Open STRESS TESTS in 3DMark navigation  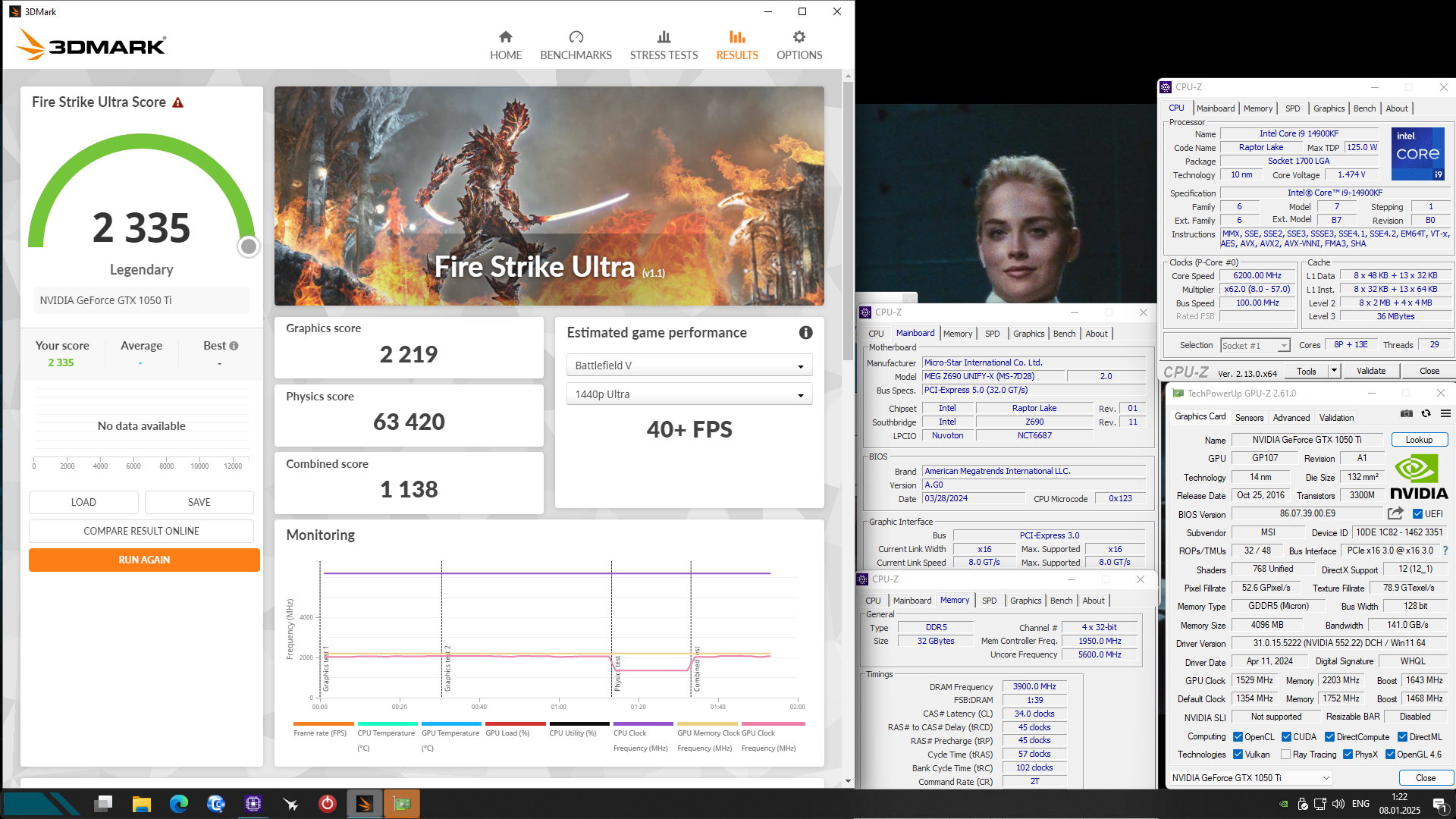tap(664, 45)
